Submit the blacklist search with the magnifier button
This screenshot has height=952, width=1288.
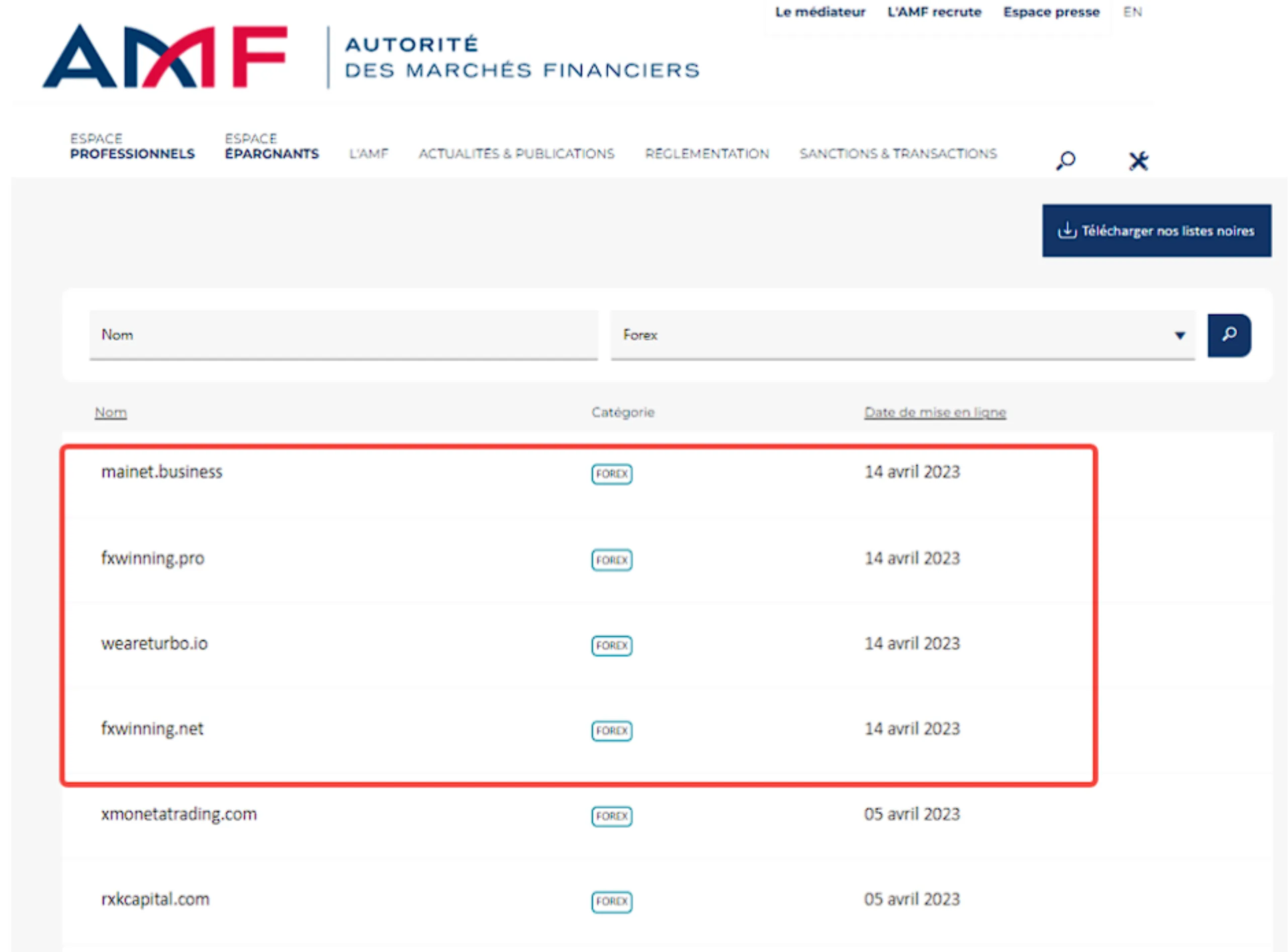pos(1229,335)
